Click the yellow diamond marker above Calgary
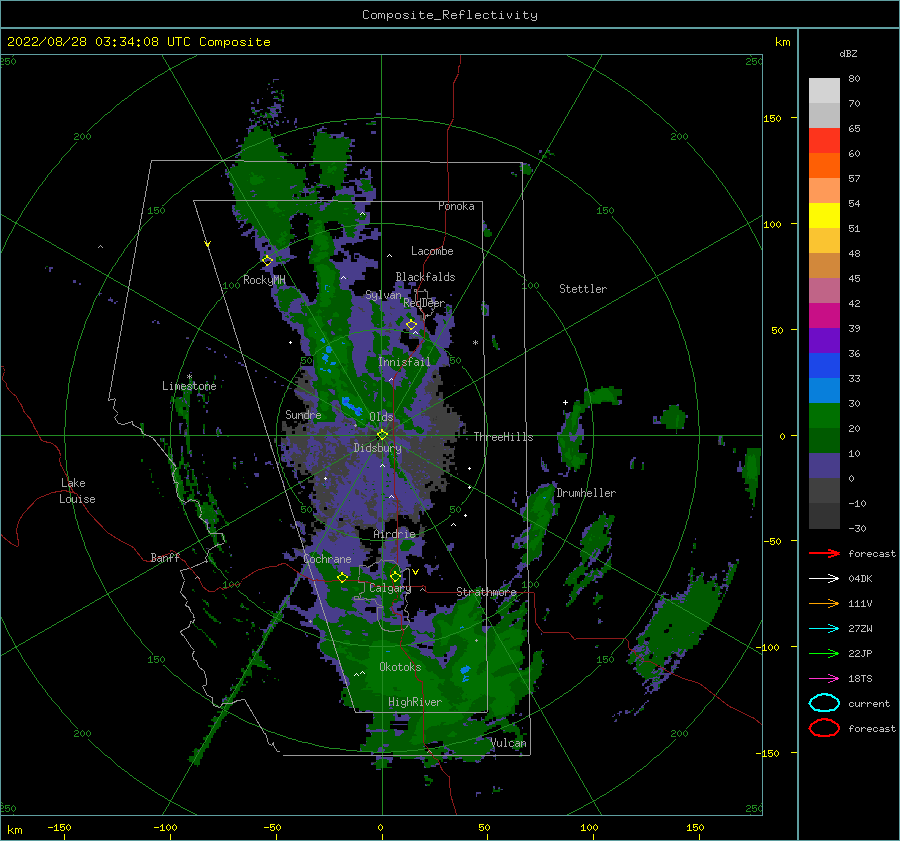 tap(395, 576)
